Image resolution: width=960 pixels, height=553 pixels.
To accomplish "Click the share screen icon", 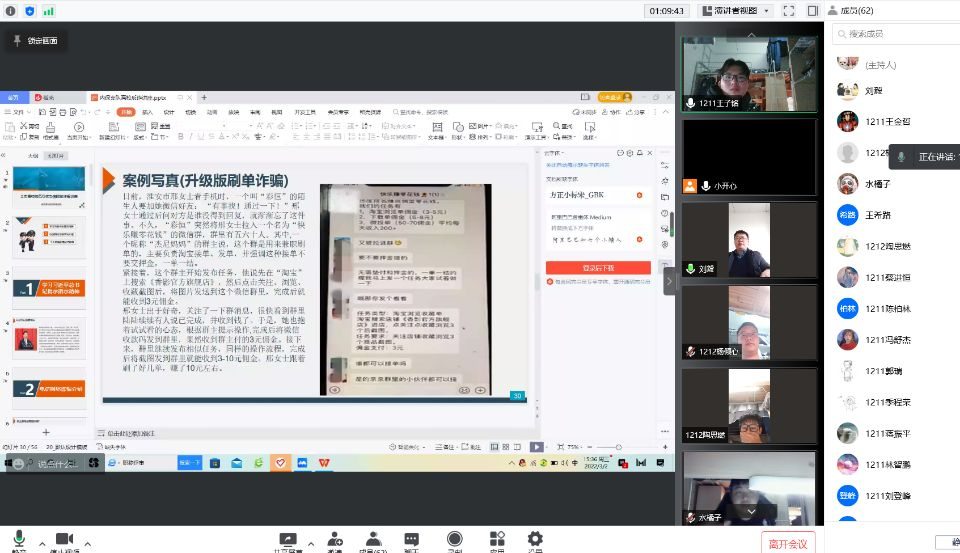I will (289, 539).
